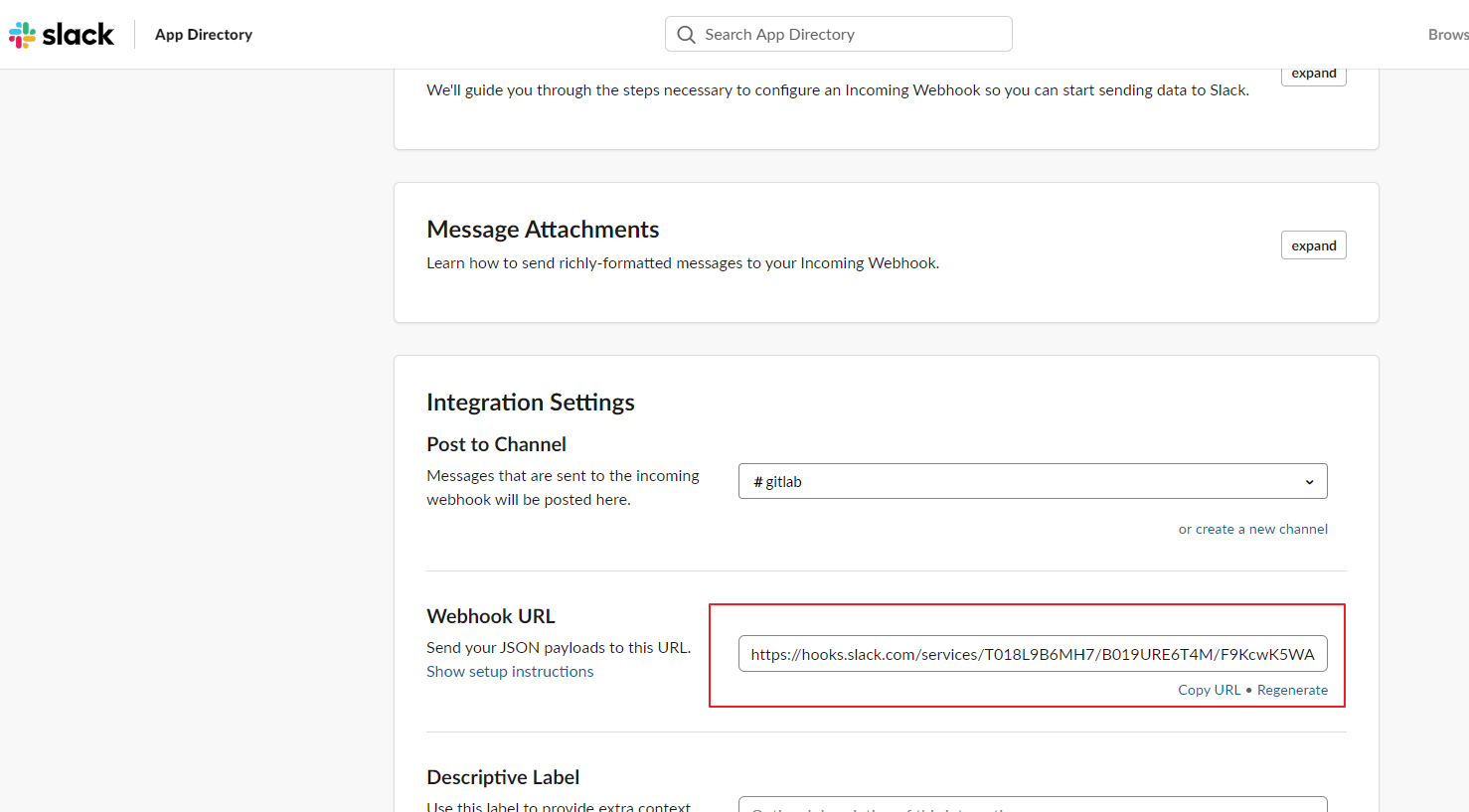Click the Copy URL link
This screenshot has width=1469, height=812.
click(1209, 690)
